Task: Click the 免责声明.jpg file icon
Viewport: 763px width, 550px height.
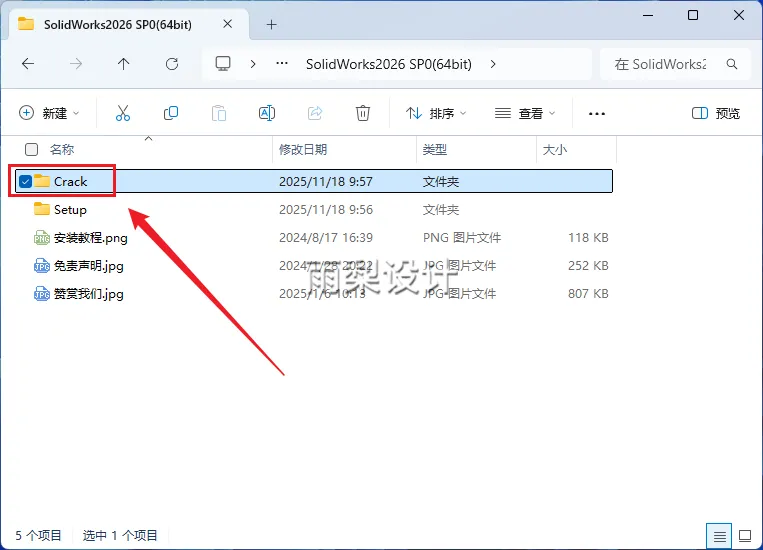Action: point(42,266)
